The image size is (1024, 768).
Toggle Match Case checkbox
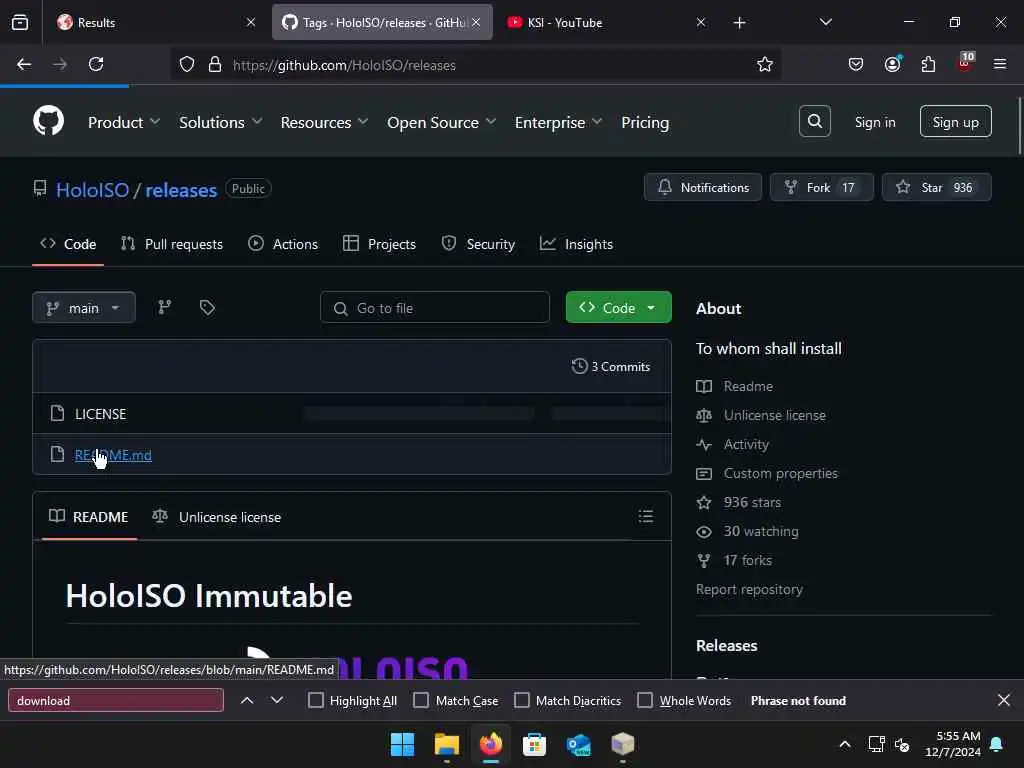pyautogui.click(x=421, y=701)
